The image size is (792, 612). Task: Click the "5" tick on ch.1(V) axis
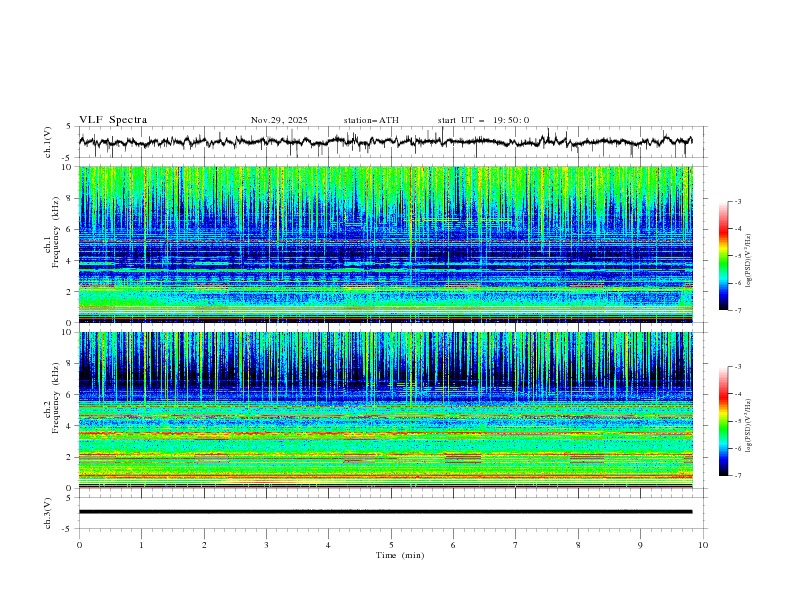pos(69,127)
